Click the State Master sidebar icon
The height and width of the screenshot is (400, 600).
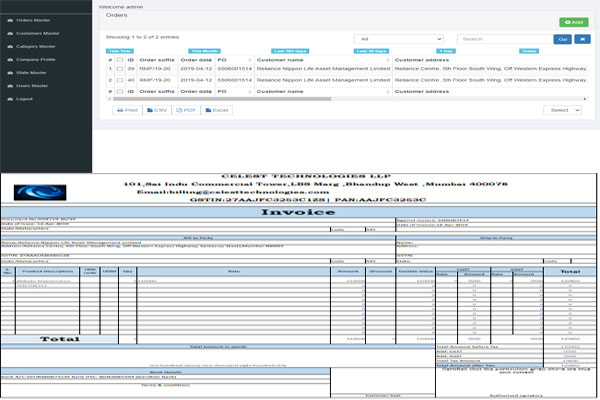tap(10, 72)
